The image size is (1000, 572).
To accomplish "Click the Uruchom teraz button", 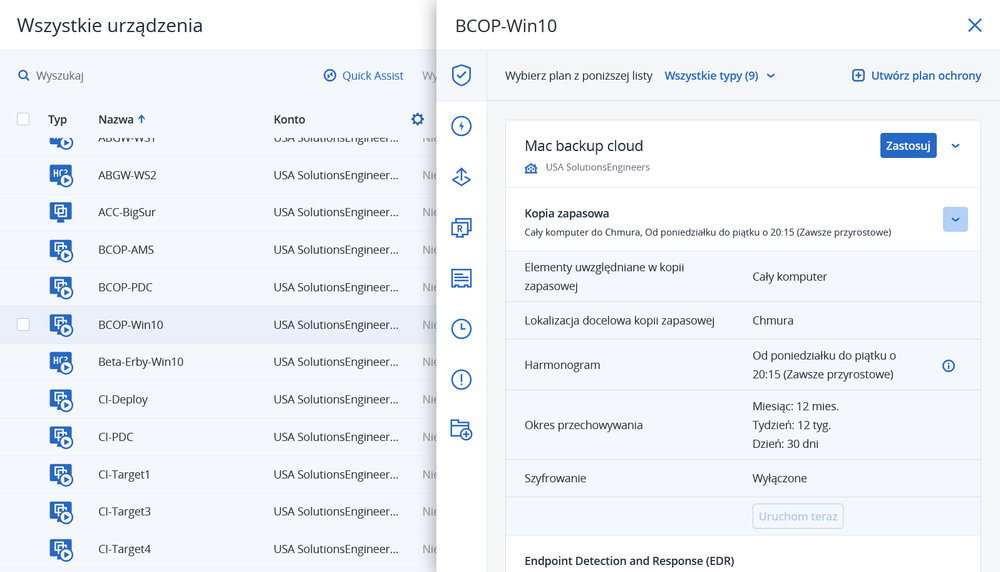I will pos(798,517).
